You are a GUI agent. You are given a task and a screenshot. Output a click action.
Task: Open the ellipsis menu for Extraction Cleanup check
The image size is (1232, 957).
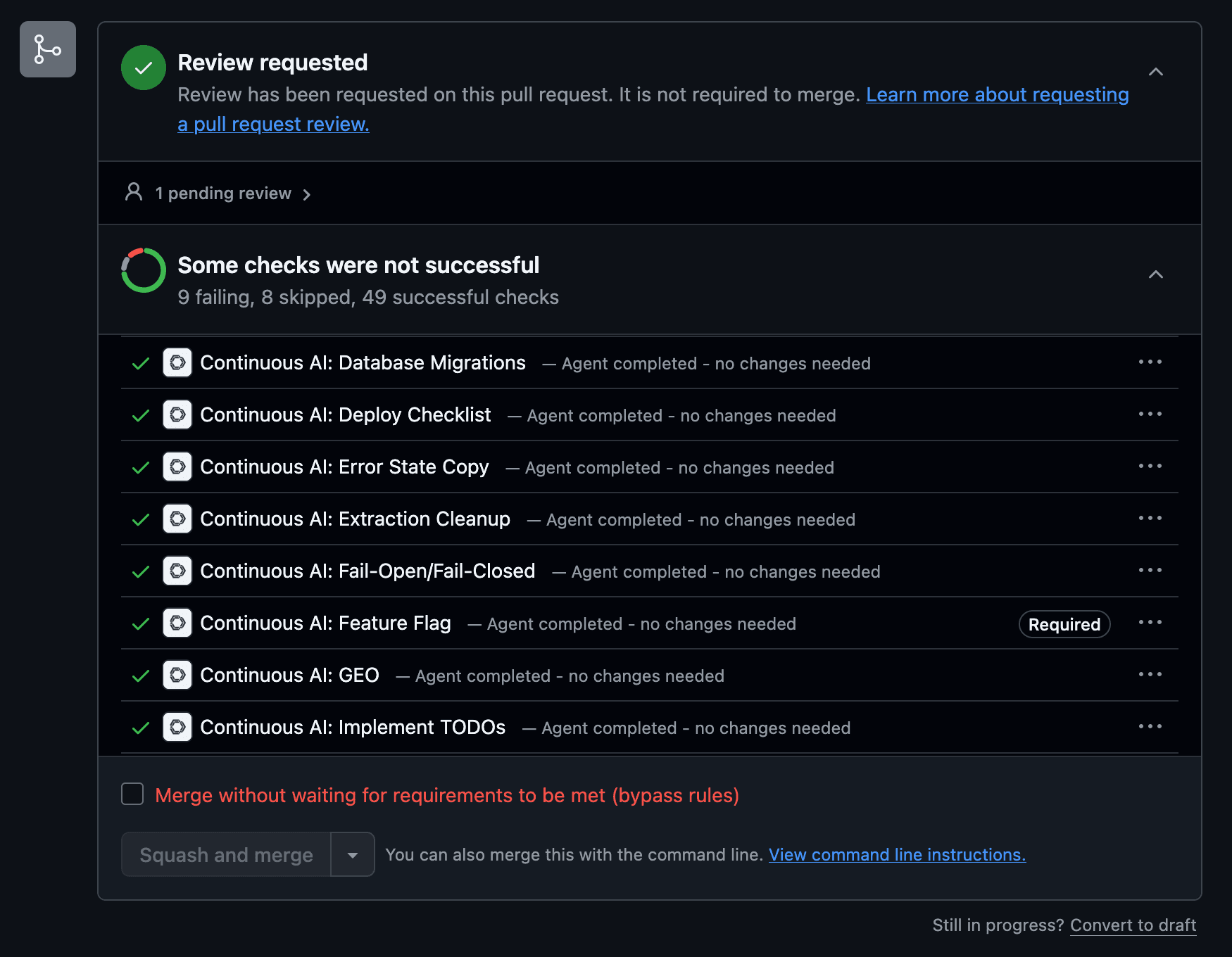coord(1150,519)
